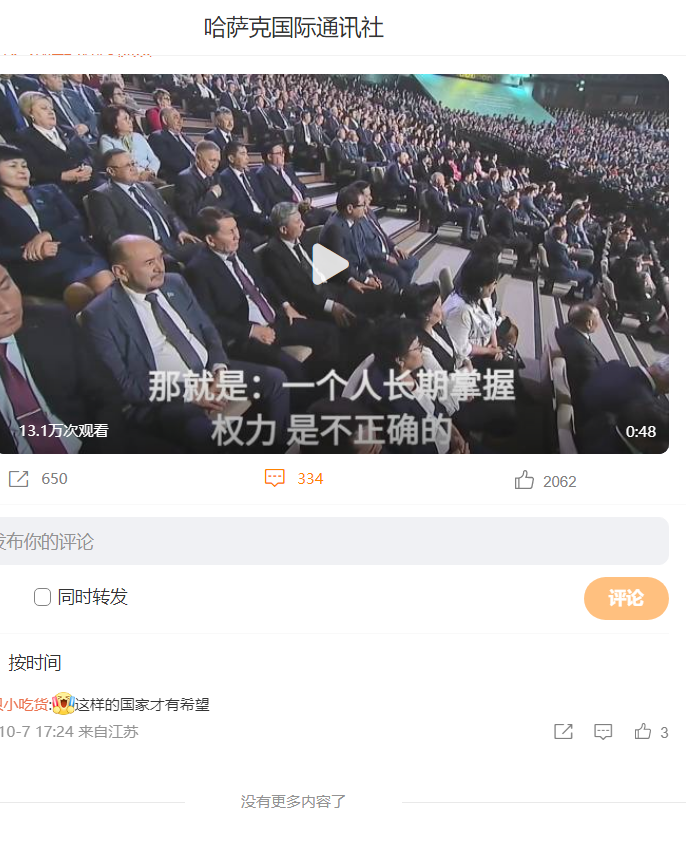Viewport: 686px width, 852px height.
Task: Click the video duration 0:48 label
Action: click(x=640, y=431)
